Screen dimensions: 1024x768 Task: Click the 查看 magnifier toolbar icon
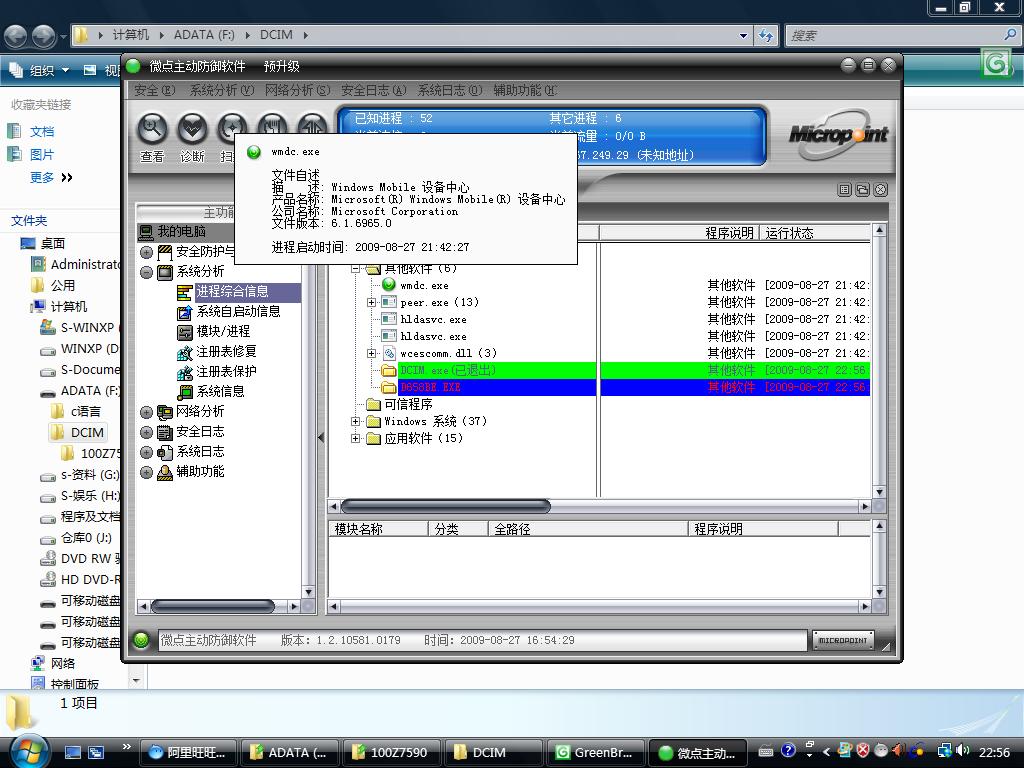152,129
